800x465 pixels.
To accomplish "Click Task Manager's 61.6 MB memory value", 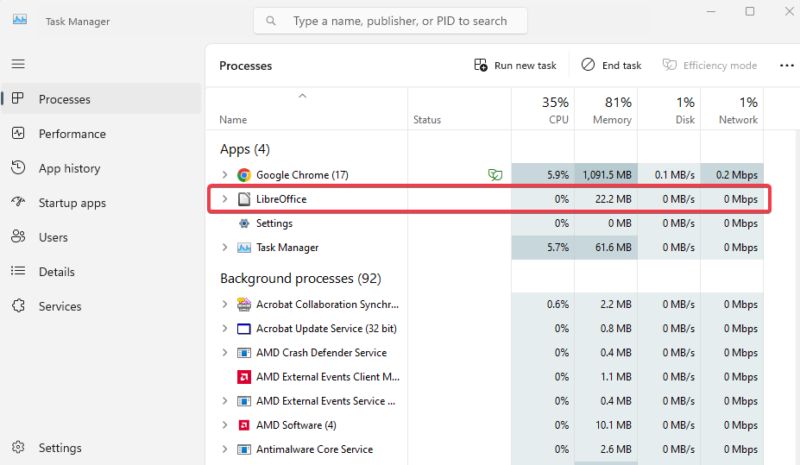I will pyautogui.click(x=613, y=248).
